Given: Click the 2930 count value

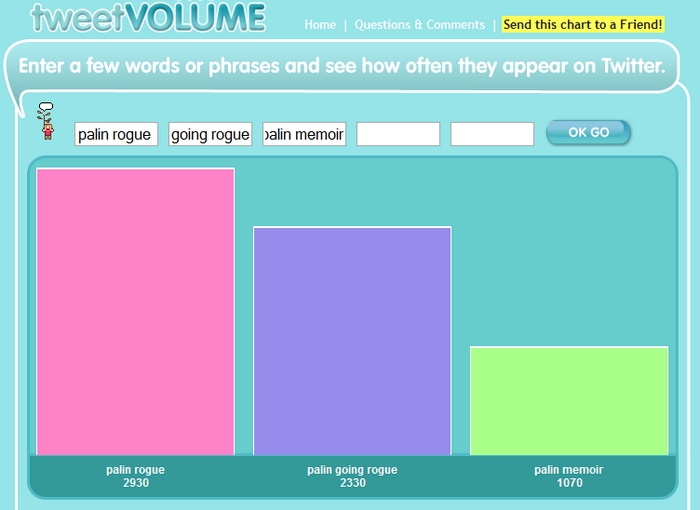Looking at the screenshot, I should [x=136, y=483].
